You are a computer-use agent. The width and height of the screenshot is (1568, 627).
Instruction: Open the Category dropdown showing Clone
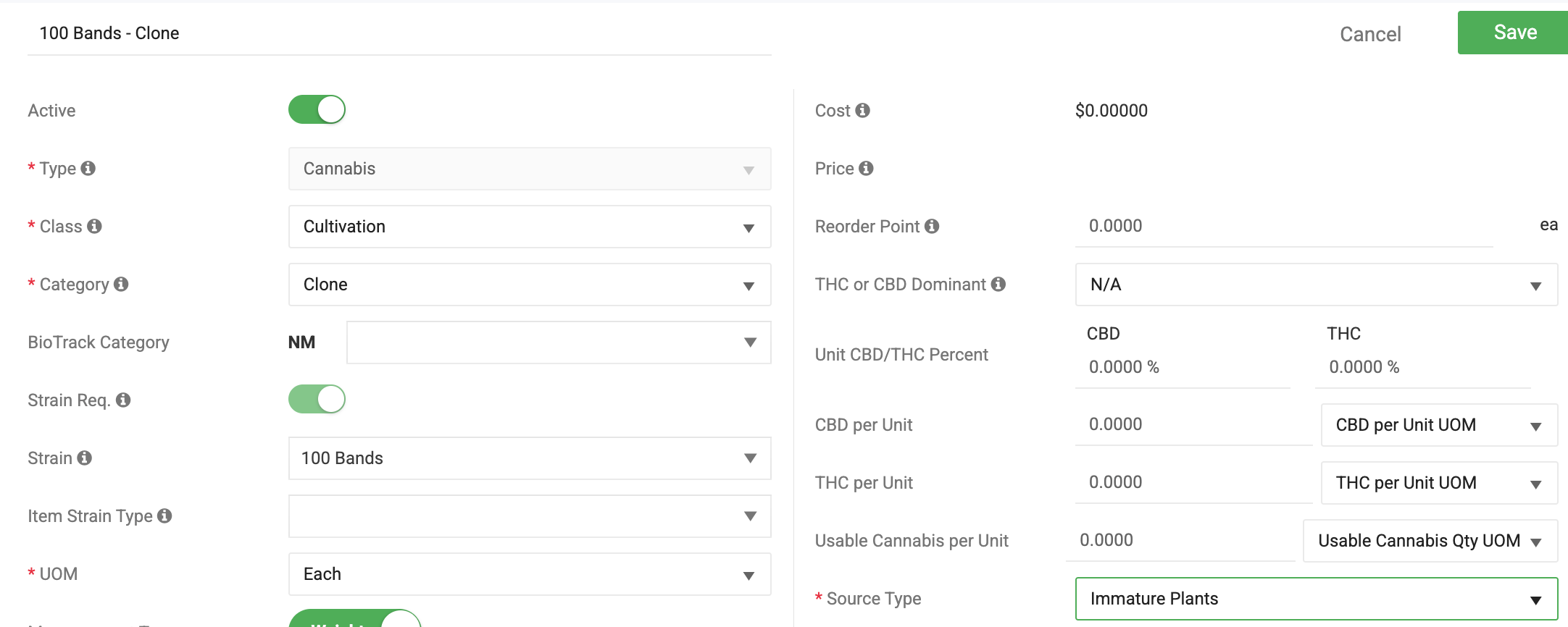point(530,285)
